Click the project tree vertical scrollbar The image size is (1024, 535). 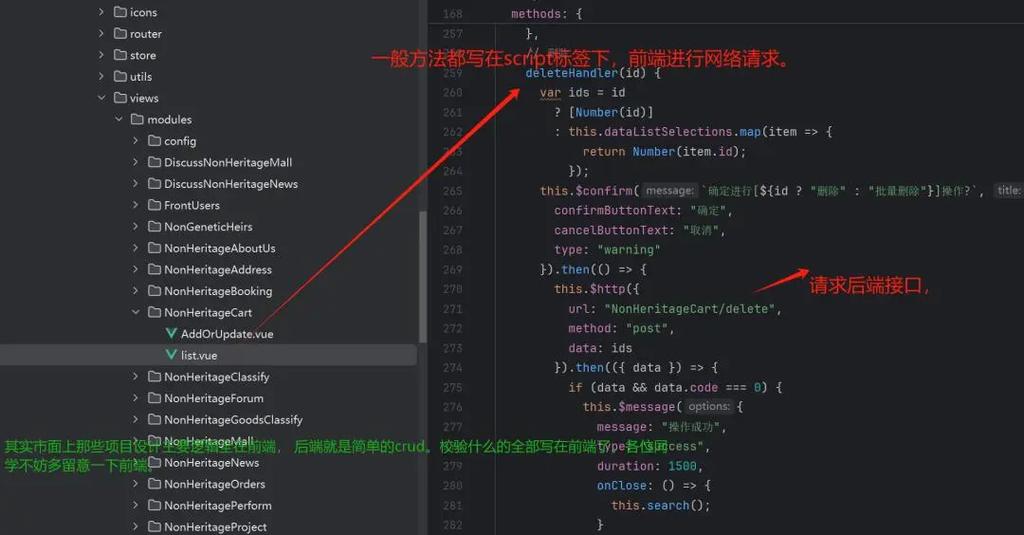tap(423, 276)
